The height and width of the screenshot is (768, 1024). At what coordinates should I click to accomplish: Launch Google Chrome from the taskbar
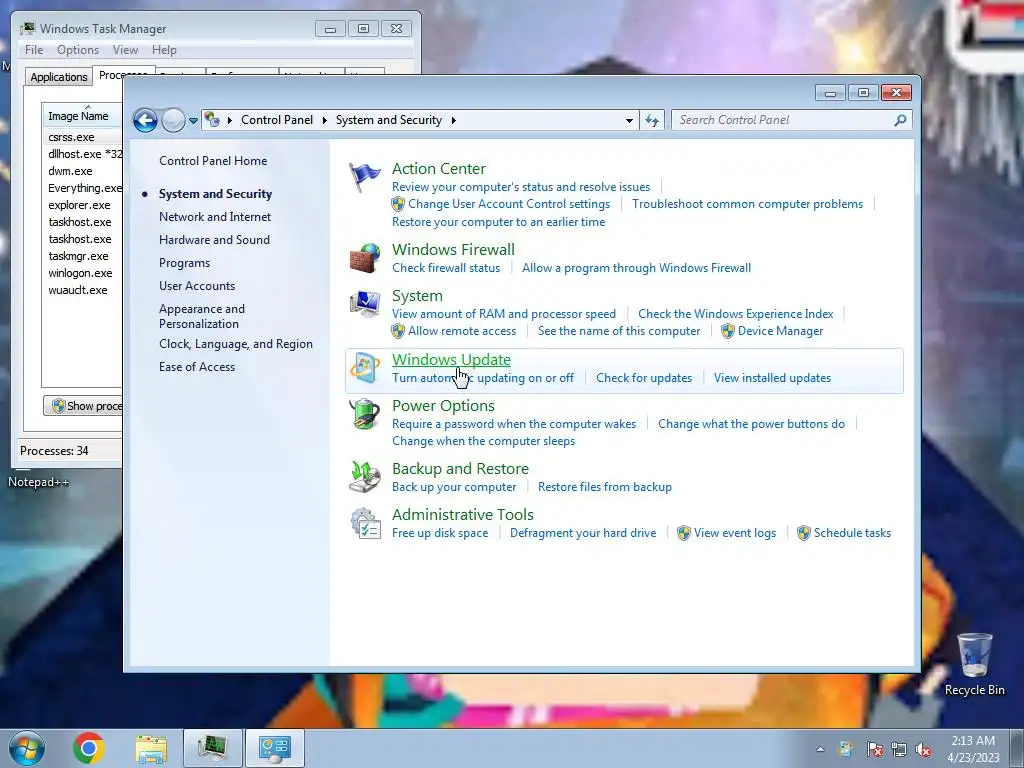click(x=89, y=748)
